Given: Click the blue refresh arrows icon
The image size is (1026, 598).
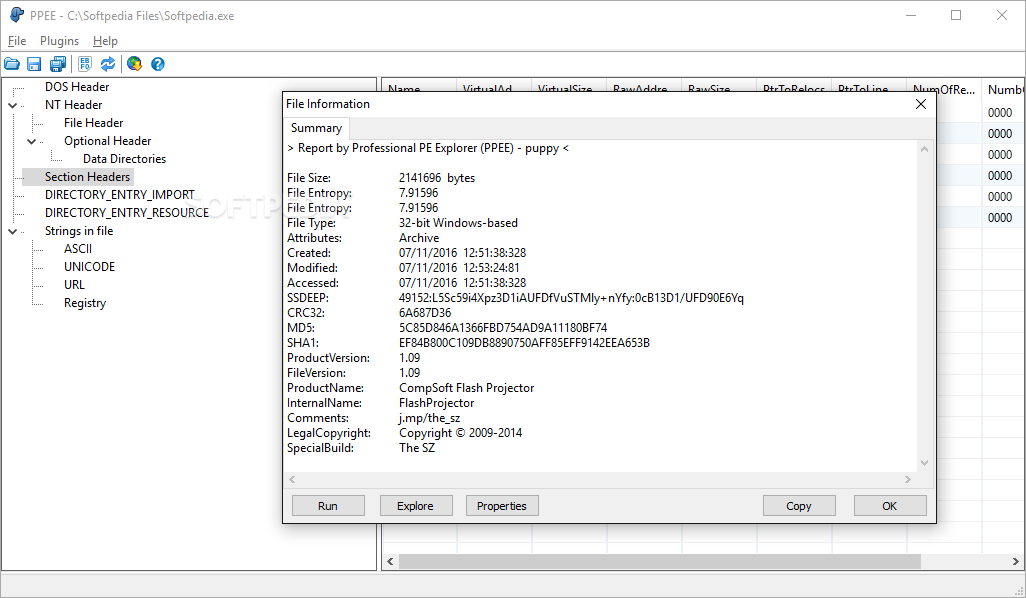Looking at the screenshot, I should point(108,64).
